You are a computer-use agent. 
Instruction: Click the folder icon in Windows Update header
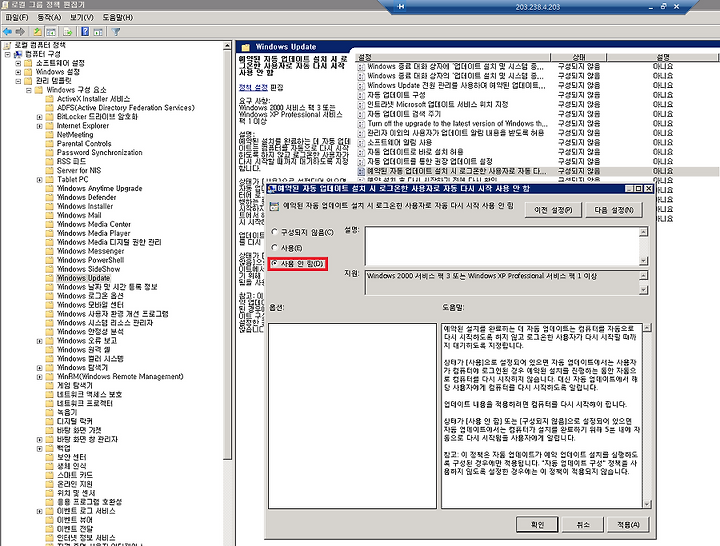[246, 47]
